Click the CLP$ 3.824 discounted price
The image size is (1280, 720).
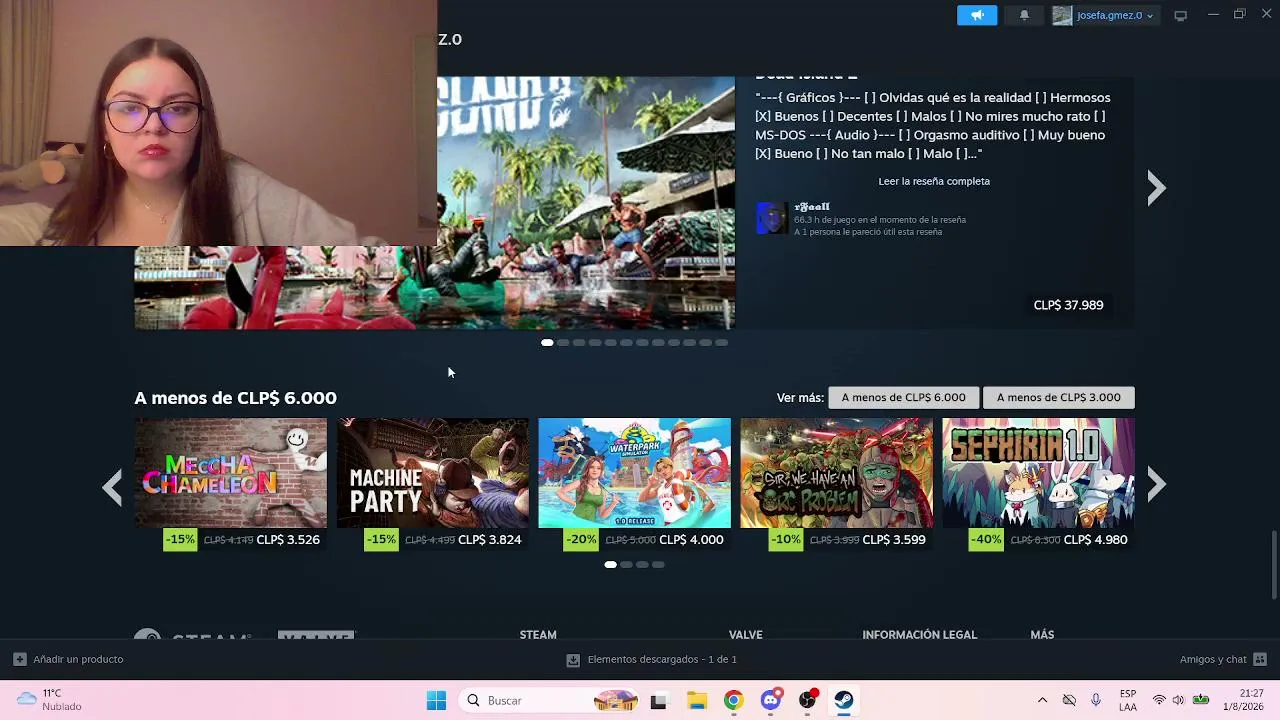click(490, 540)
